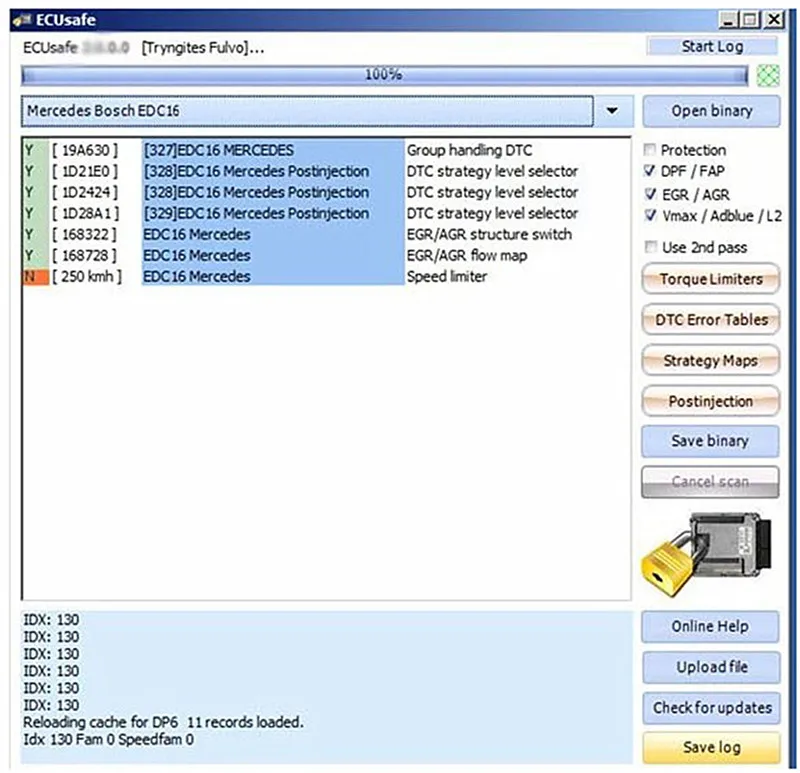Select the 19A630 Group handling DTC row

click(327, 150)
